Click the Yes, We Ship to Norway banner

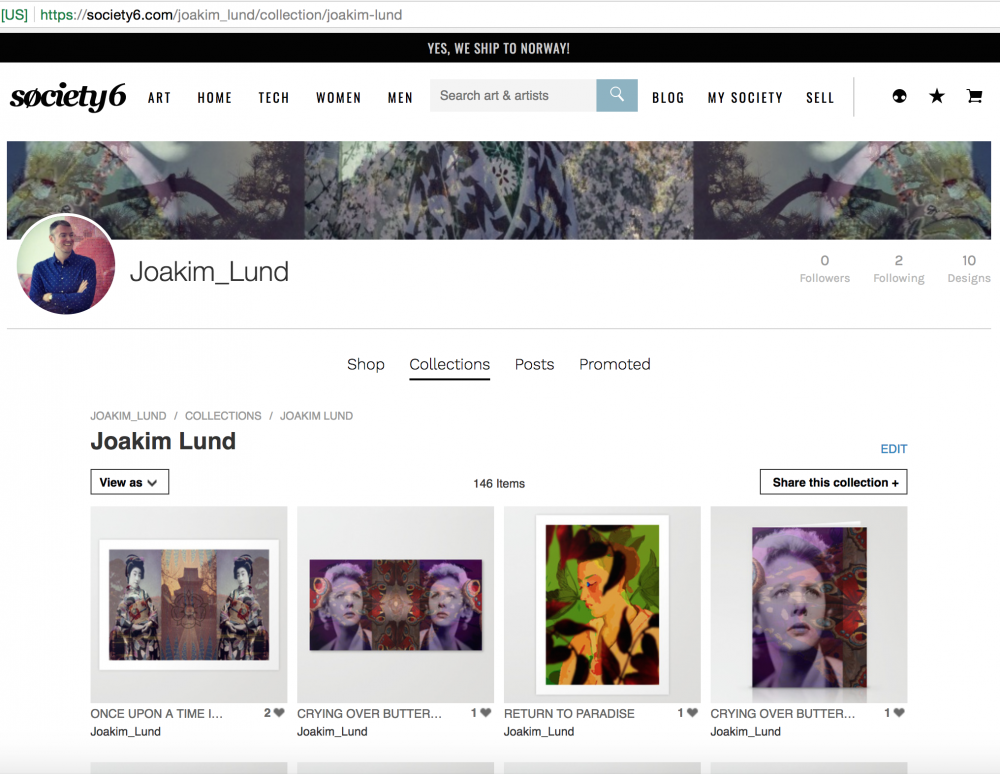pyautogui.click(x=499, y=48)
